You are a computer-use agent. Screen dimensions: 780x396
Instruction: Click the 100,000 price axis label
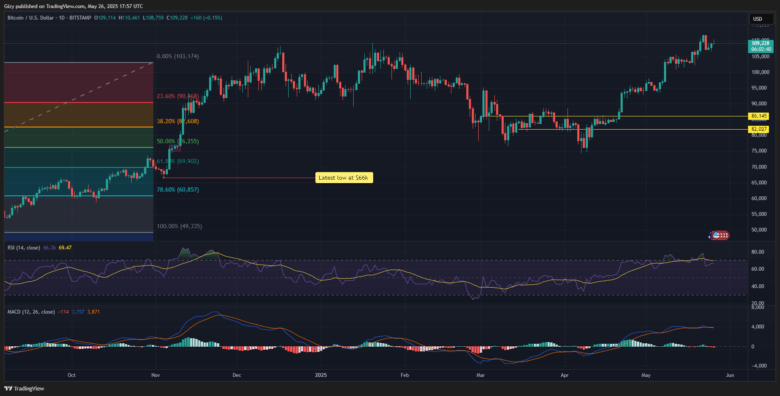(761, 72)
